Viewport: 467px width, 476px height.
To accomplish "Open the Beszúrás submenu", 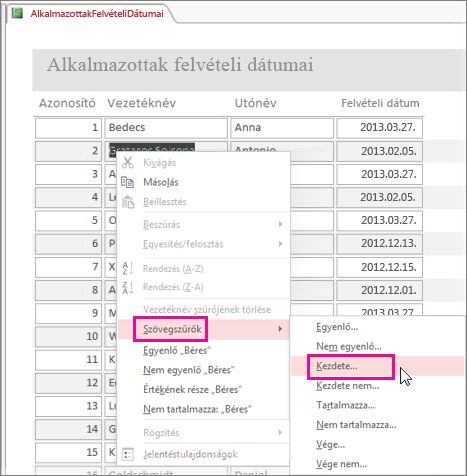I will (x=204, y=225).
